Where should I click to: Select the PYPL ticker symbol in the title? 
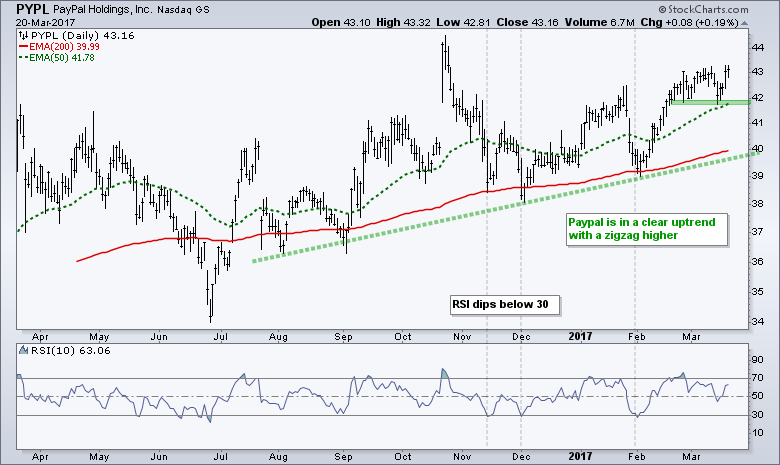33,9
